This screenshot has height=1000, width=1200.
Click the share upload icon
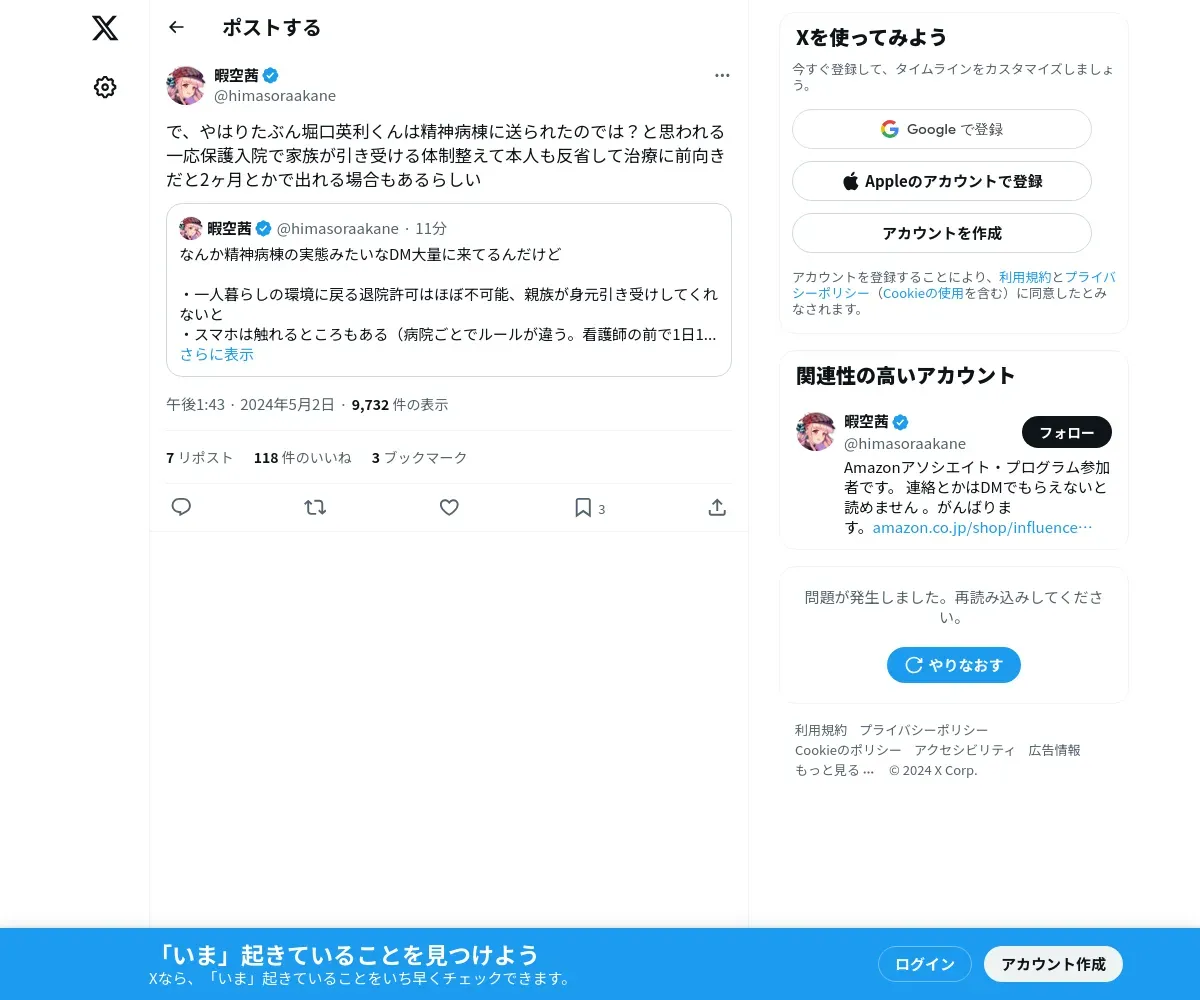(717, 507)
